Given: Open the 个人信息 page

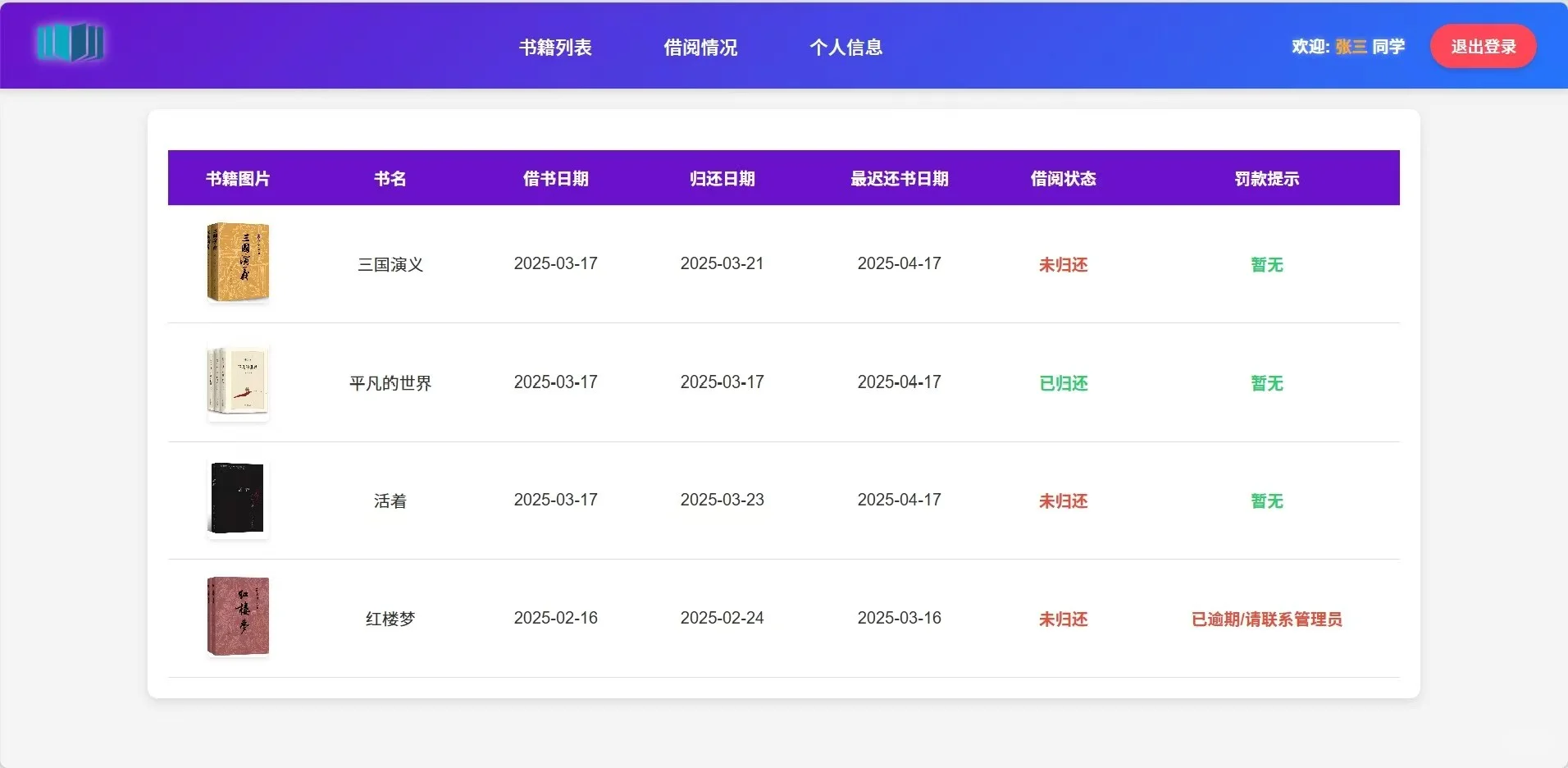Looking at the screenshot, I should [846, 47].
